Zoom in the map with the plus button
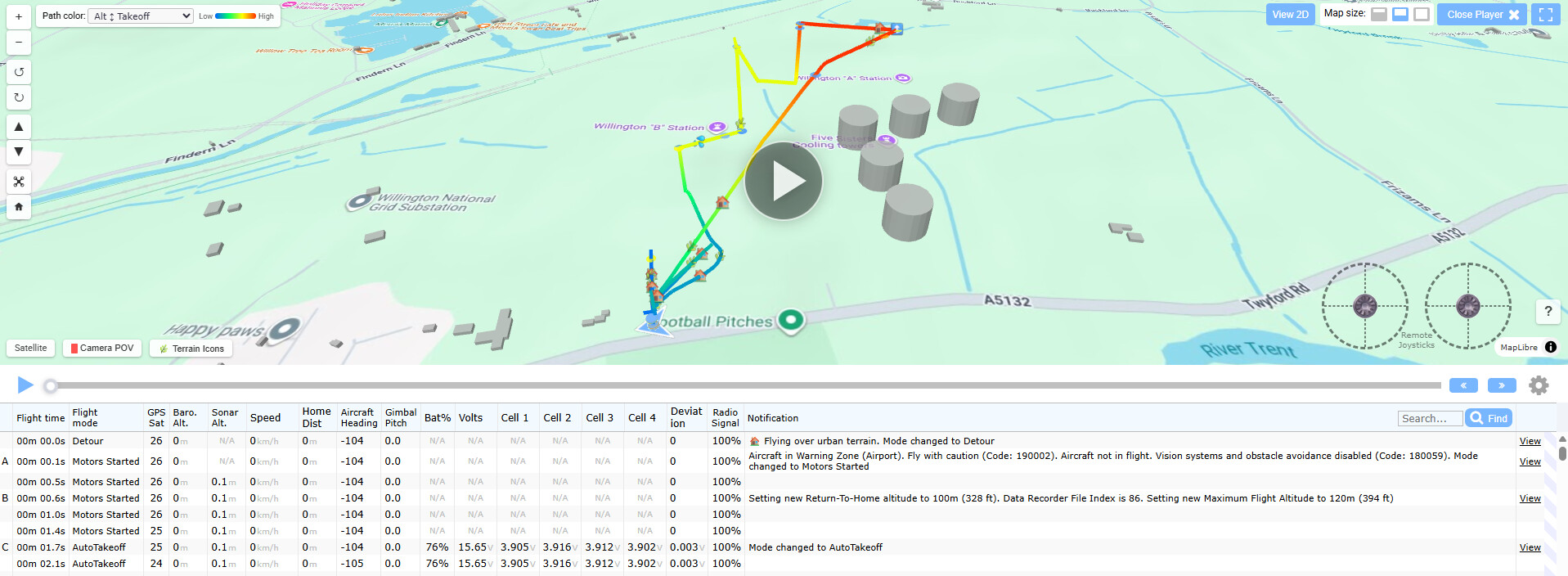The width and height of the screenshot is (1568, 576). [x=19, y=16]
